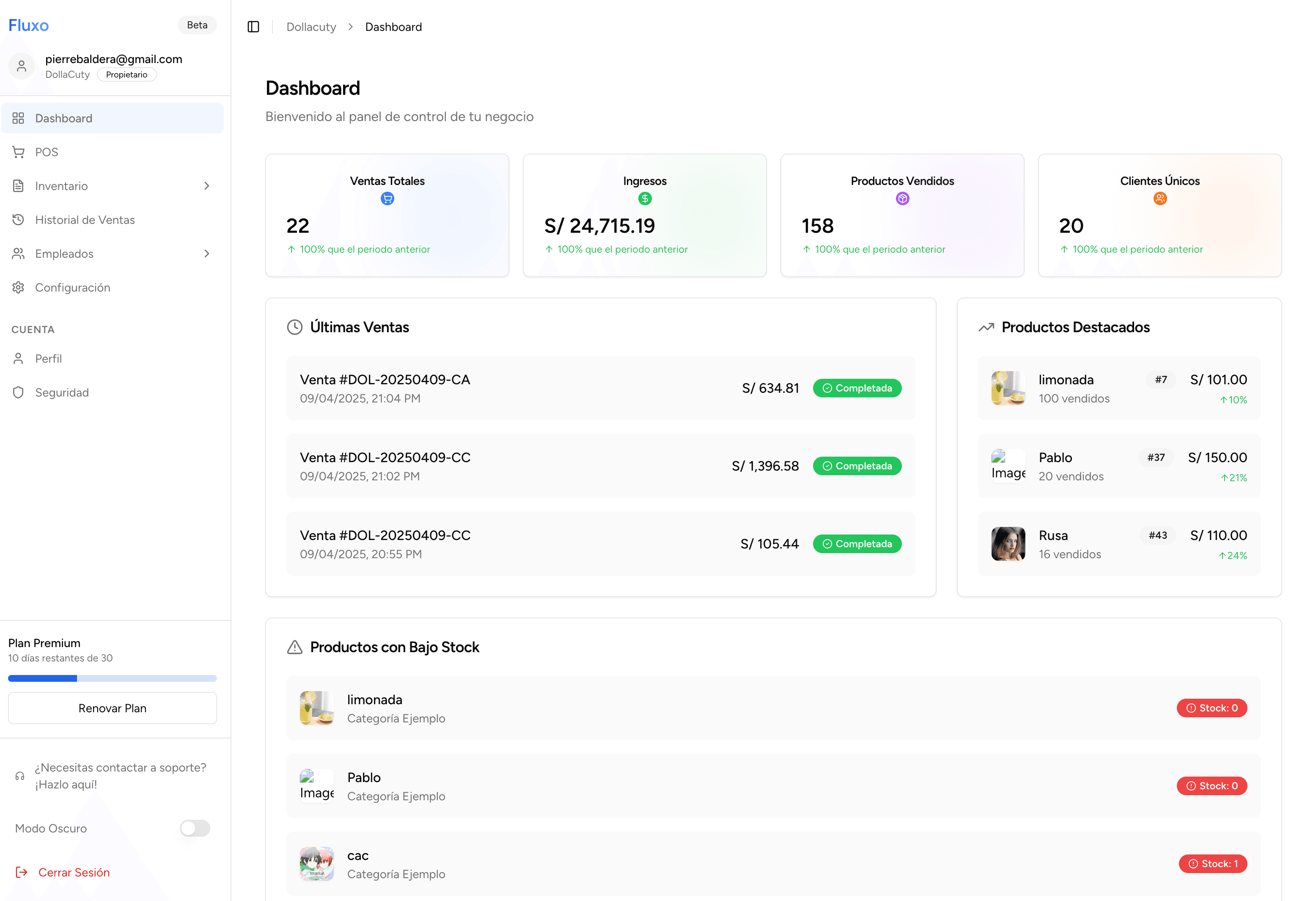Open sale DOL-20250409-CA for S/ 634.81
Image resolution: width=1316 pixels, height=901 pixels.
[601, 388]
